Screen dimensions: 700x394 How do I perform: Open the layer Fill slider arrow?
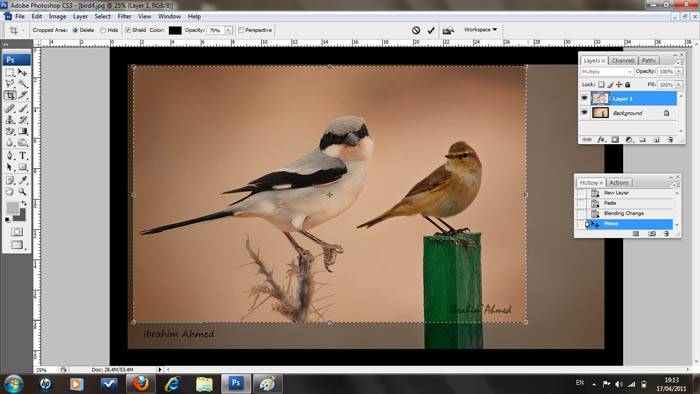click(x=679, y=84)
